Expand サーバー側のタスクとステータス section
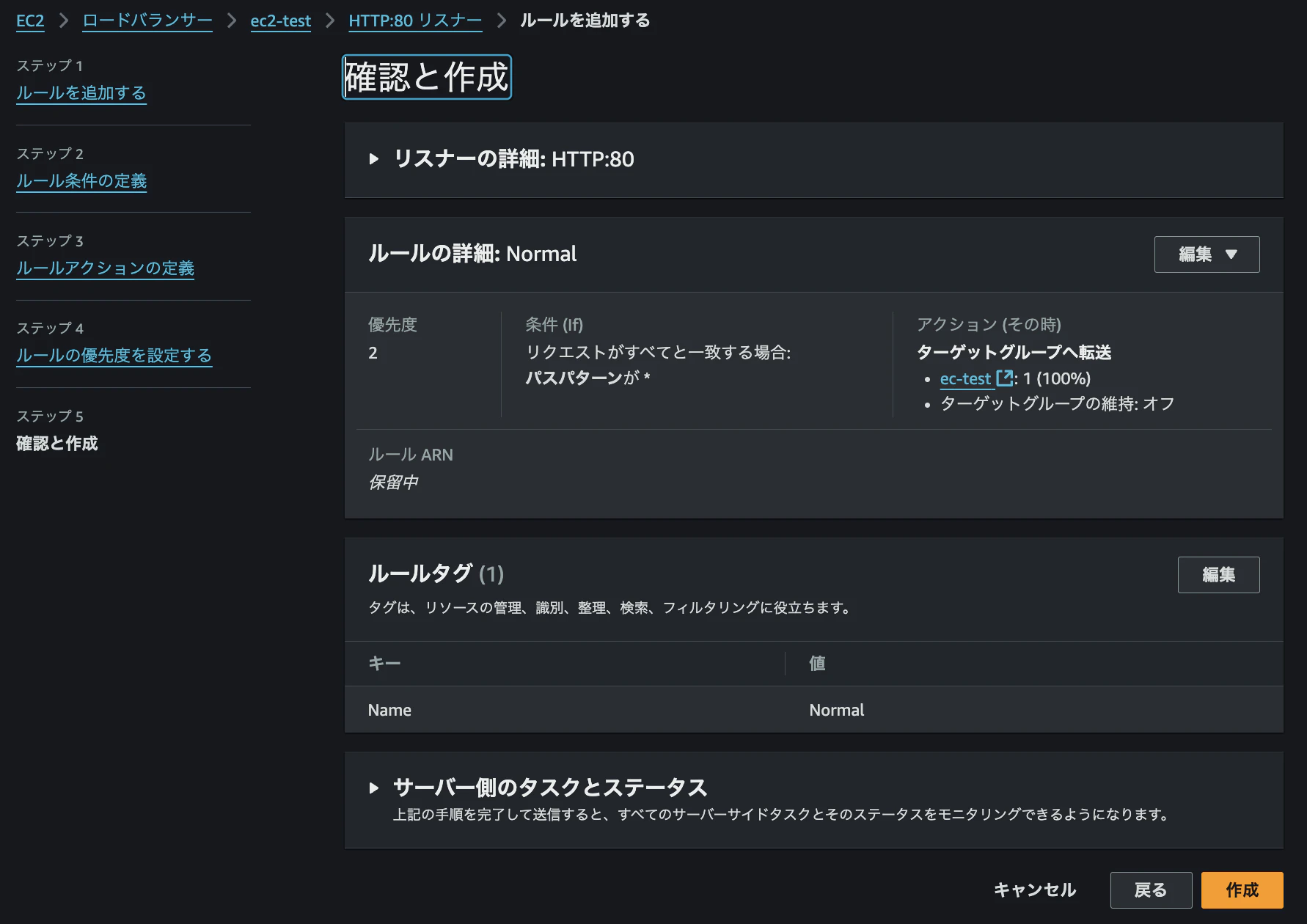The width and height of the screenshot is (1307, 924). click(374, 788)
